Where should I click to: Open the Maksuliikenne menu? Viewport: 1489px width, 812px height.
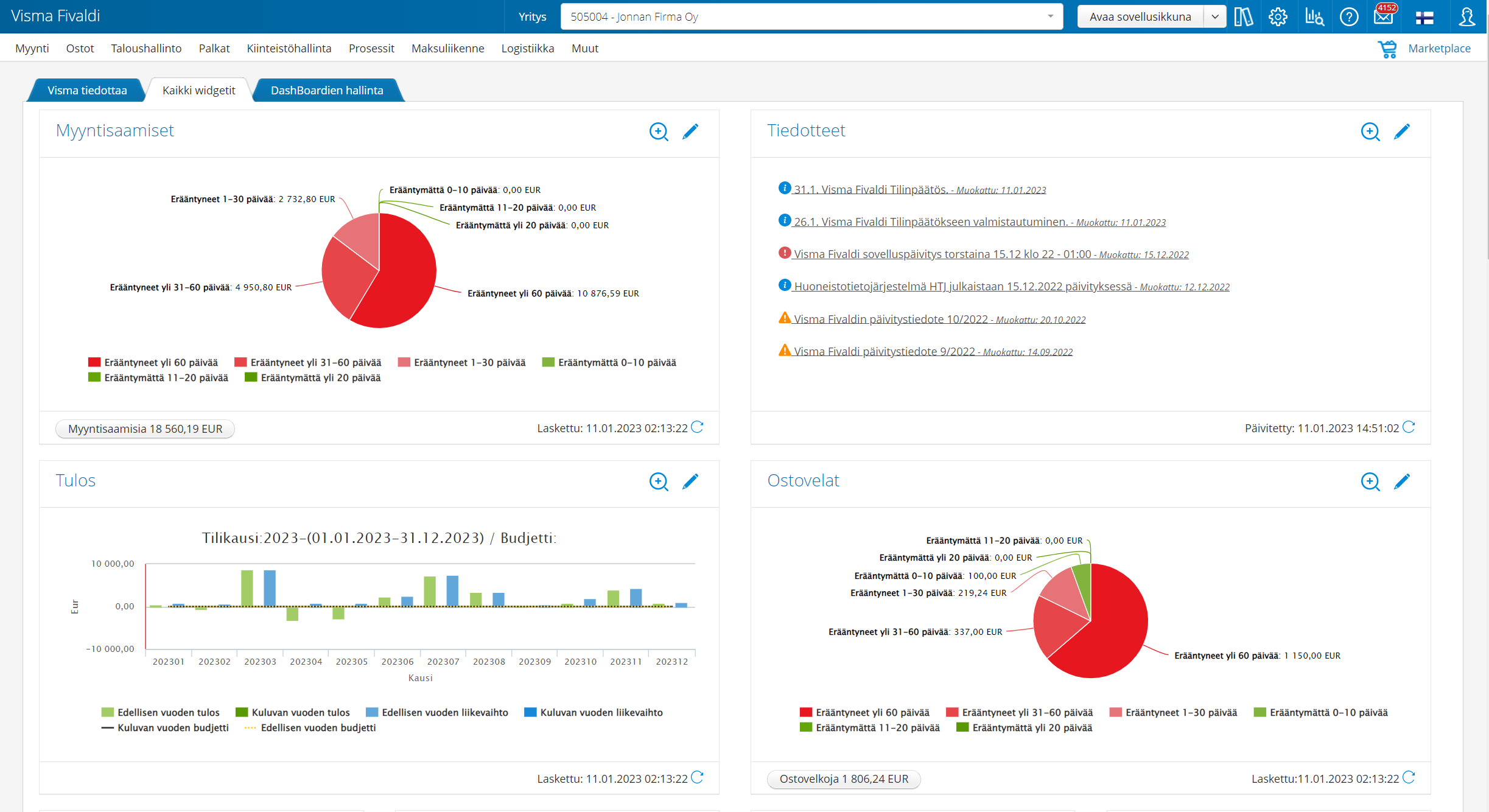[x=448, y=49]
